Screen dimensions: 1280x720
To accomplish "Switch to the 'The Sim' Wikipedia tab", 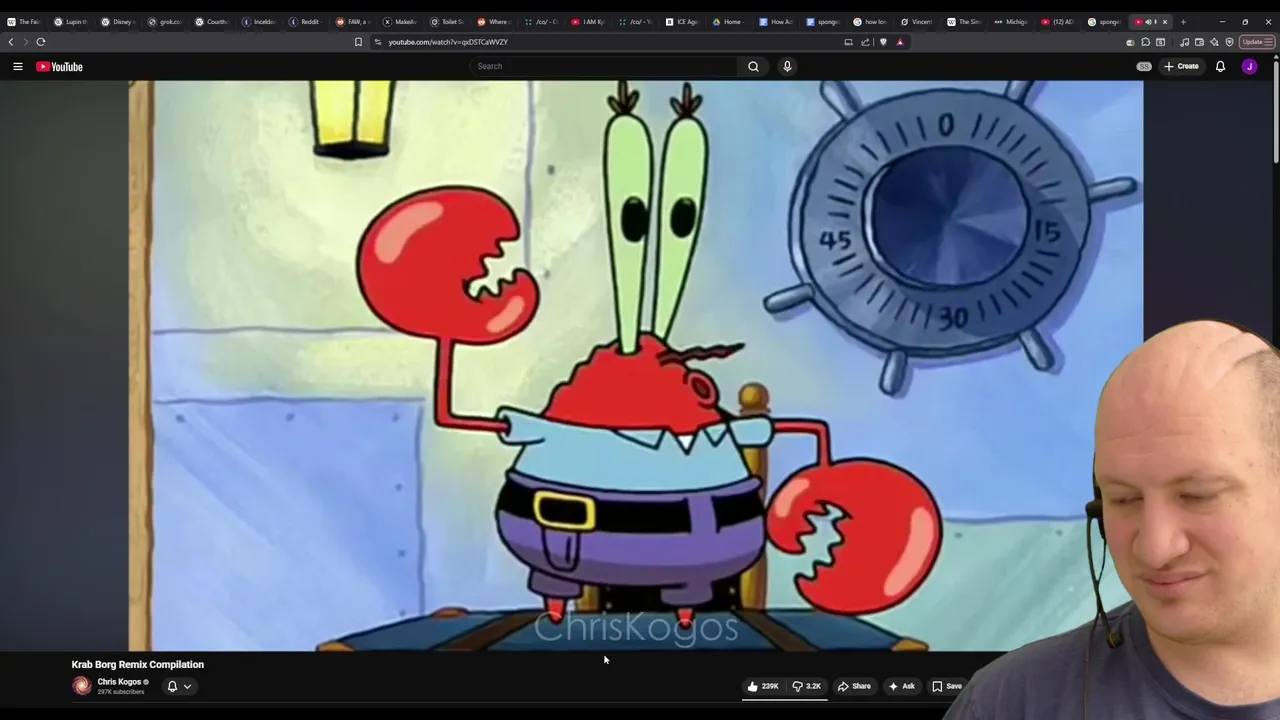I will [x=964, y=22].
